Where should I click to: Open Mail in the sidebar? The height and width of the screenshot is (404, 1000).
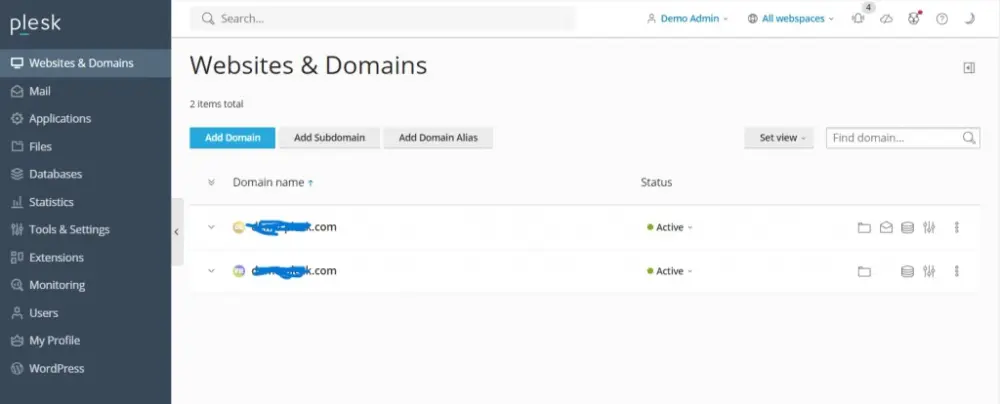pos(85,91)
